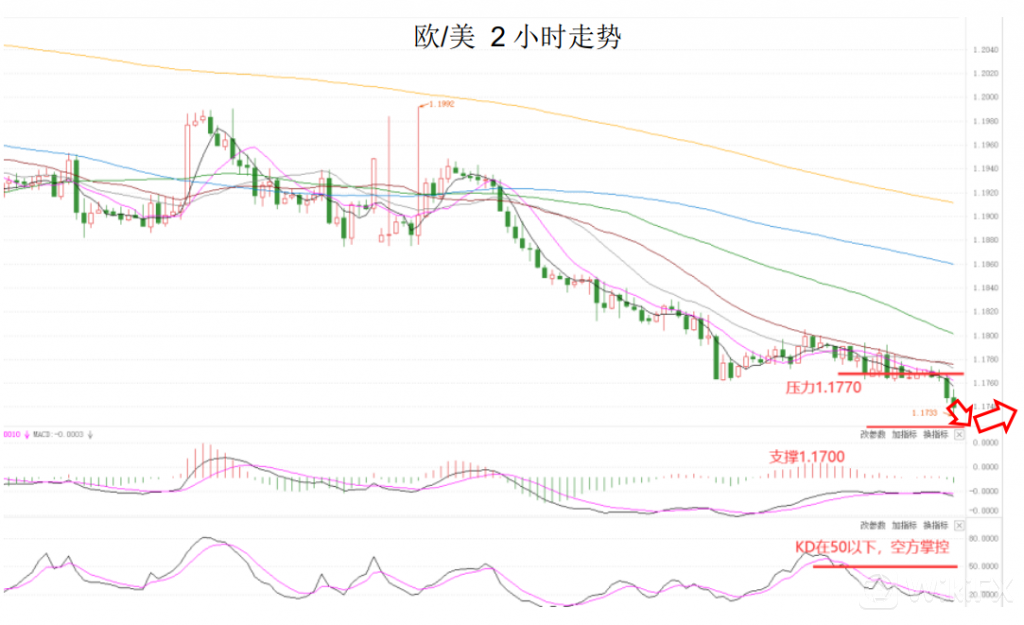
Task: Click the MACD:-0.0003 value label
Action: coord(59,435)
